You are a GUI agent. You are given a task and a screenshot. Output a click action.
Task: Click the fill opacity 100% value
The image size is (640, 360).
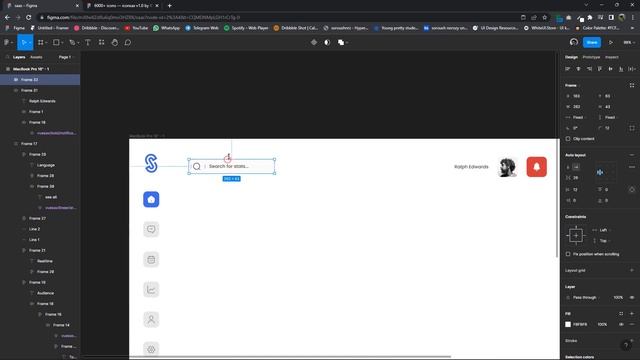tap(602, 324)
